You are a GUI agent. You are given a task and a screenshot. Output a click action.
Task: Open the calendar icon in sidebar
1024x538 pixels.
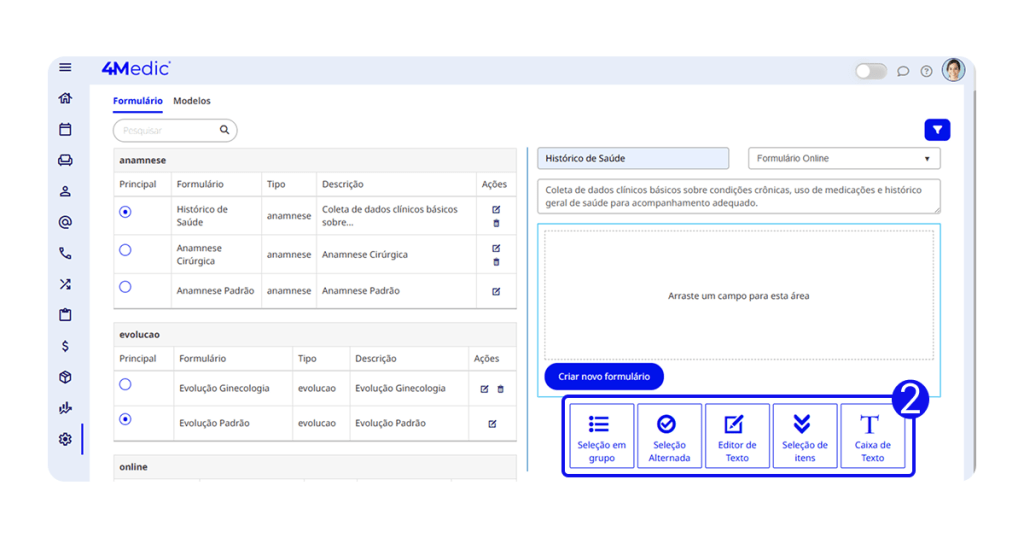pyautogui.click(x=65, y=129)
